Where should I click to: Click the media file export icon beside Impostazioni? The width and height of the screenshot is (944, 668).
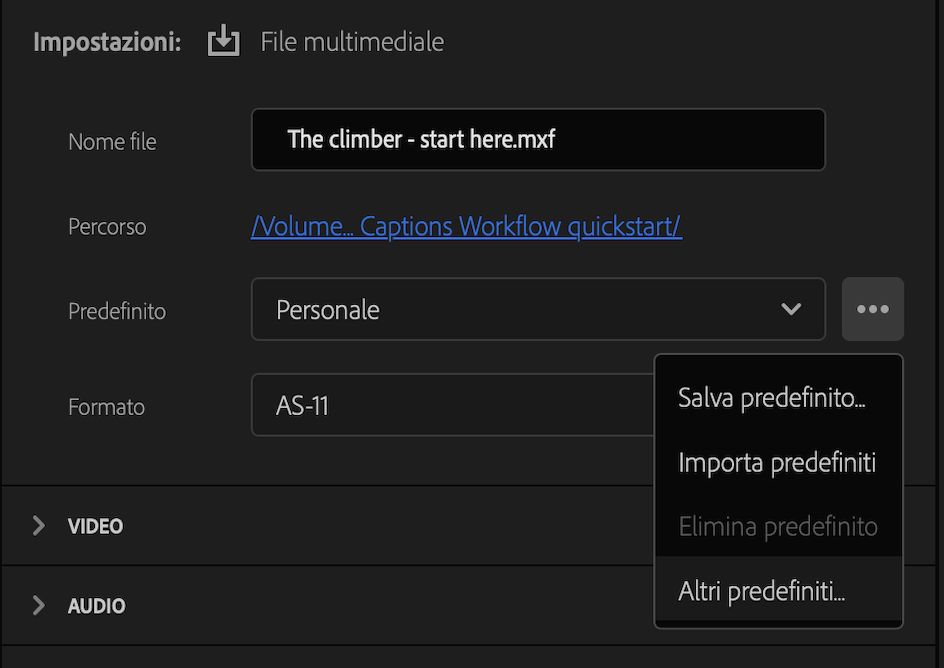point(222,41)
